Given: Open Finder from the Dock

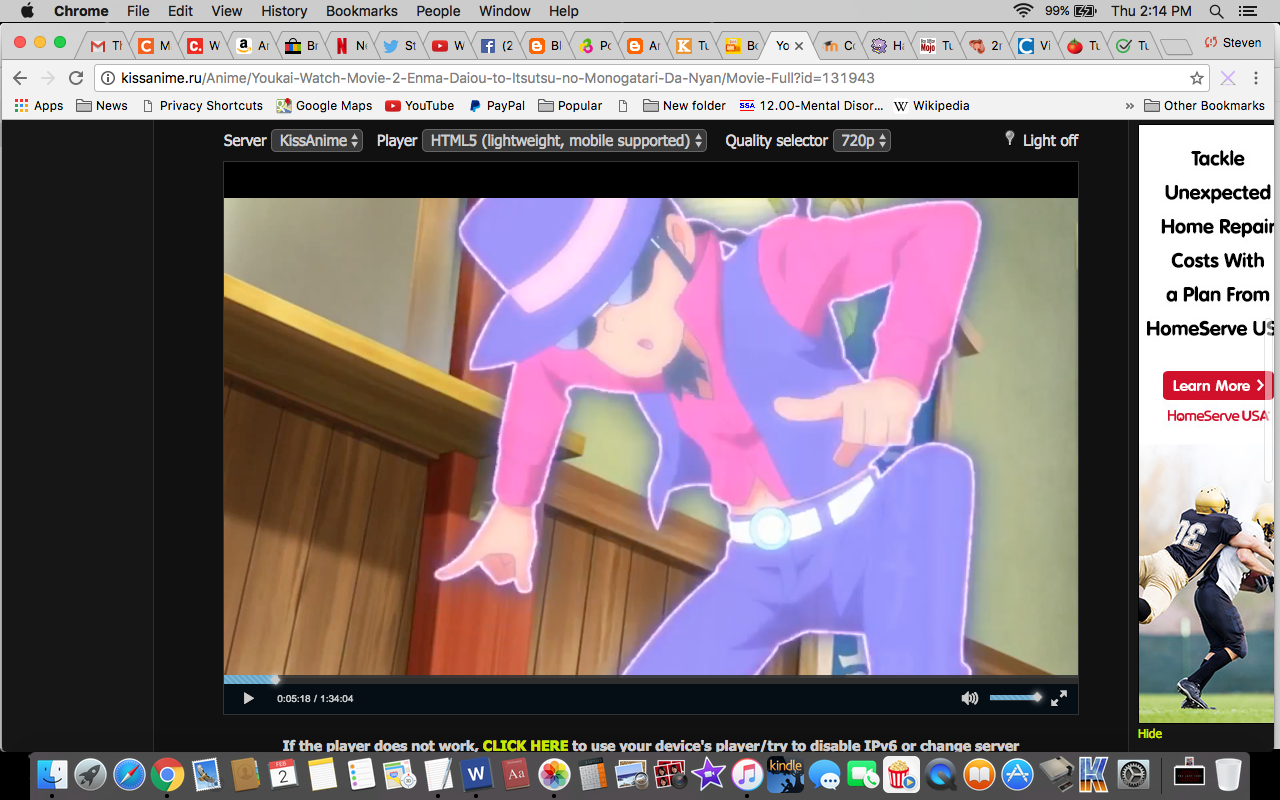Looking at the screenshot, I should pos(52,774).
